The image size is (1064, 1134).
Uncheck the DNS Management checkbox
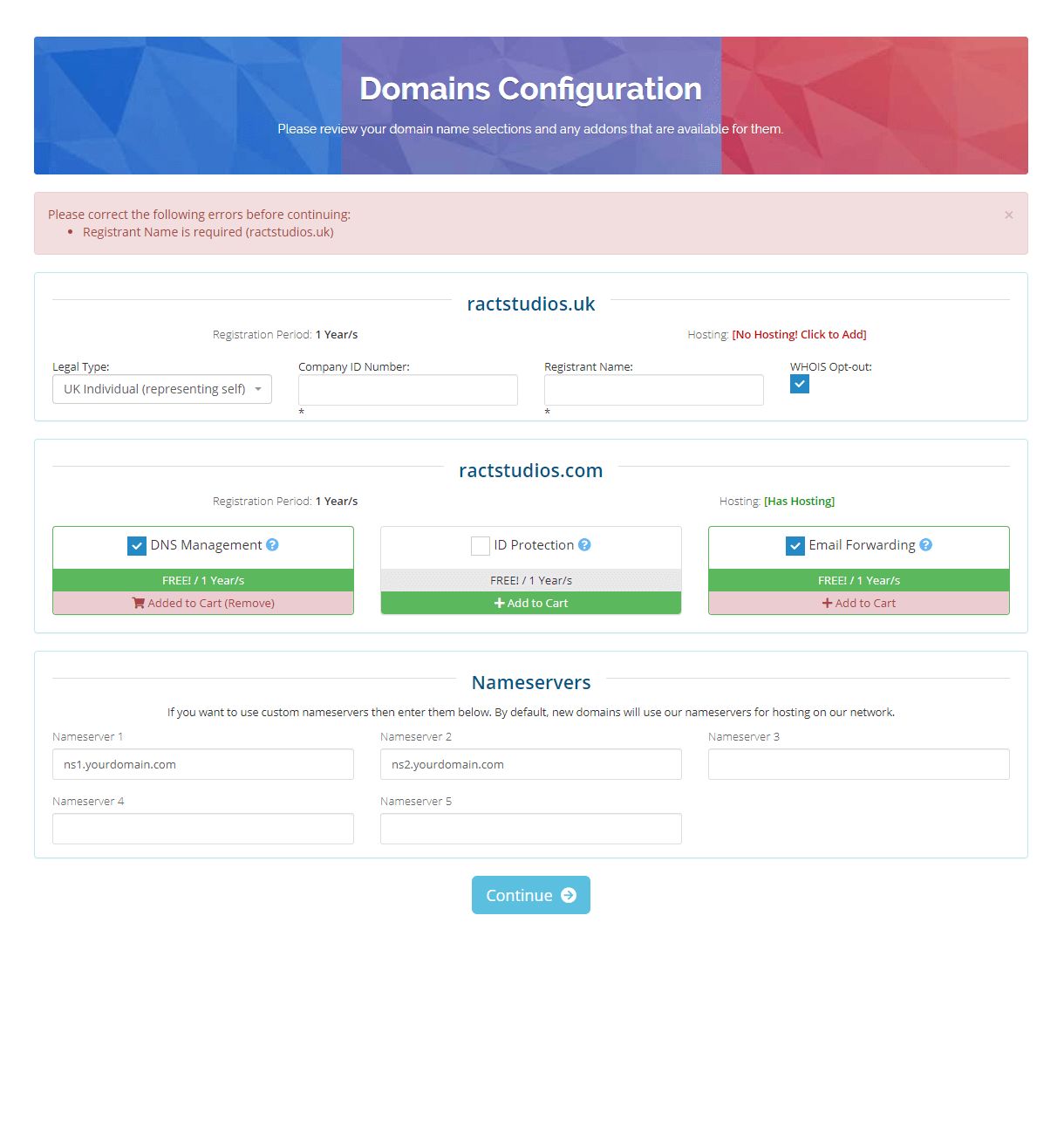137,546
